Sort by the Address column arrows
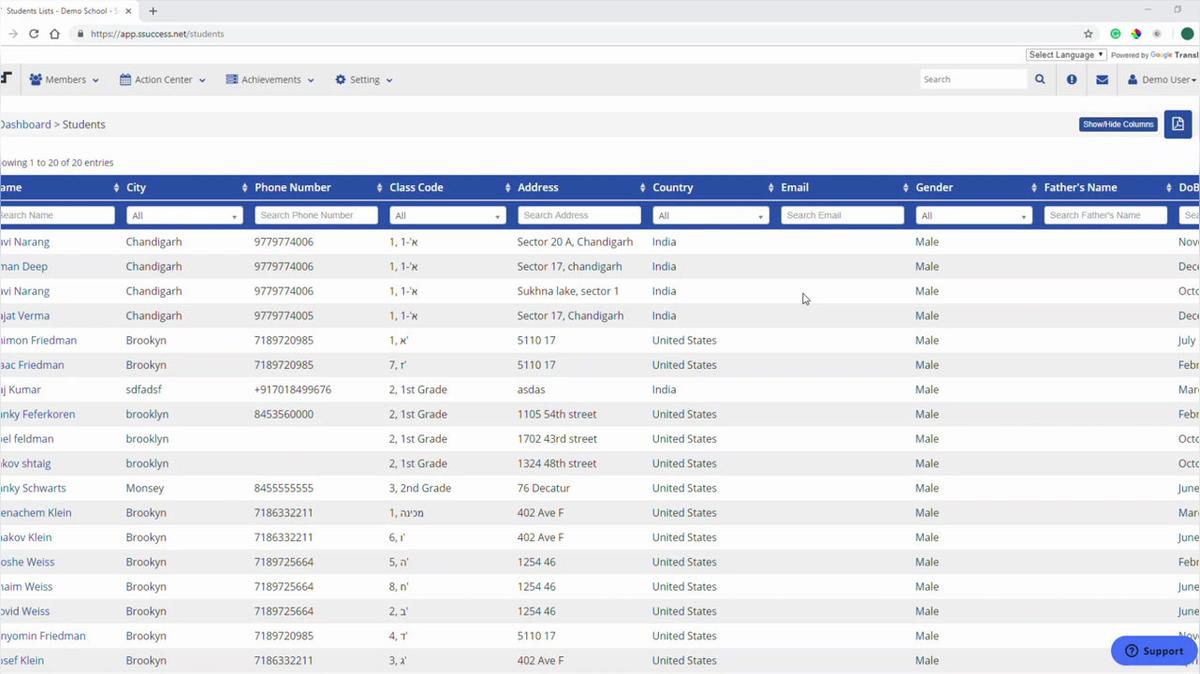Viewport: 1200px width, 674px height. point(642,187)
